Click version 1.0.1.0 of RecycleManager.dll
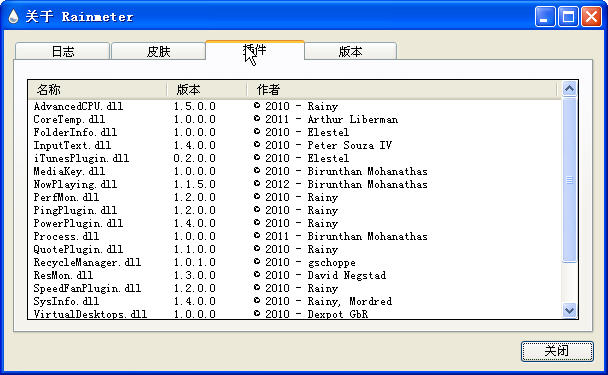 click(195, 263)
